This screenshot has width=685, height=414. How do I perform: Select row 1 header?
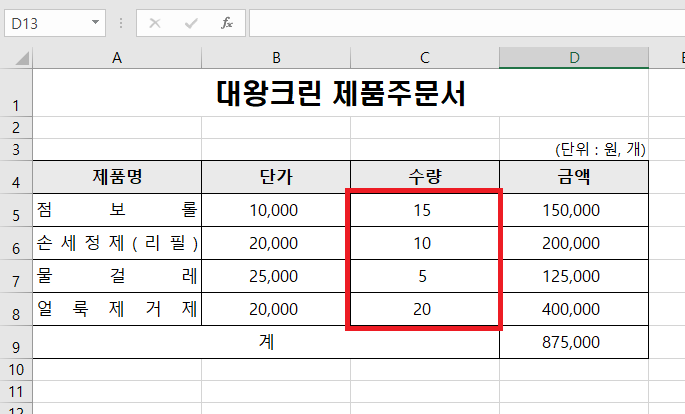tap(16, 93)
